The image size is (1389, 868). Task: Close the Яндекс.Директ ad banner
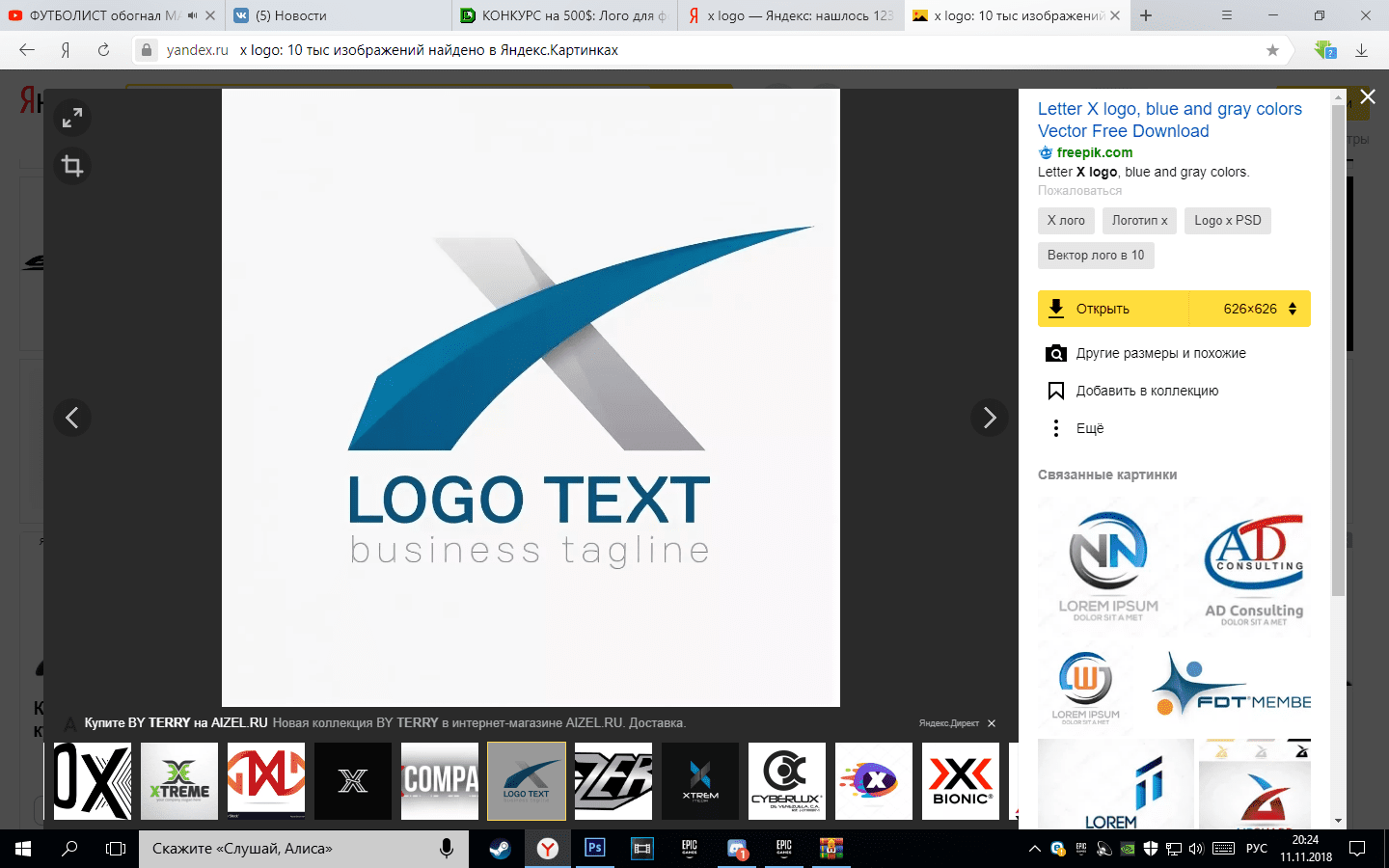pyautogui.click(x=992, y=723)
